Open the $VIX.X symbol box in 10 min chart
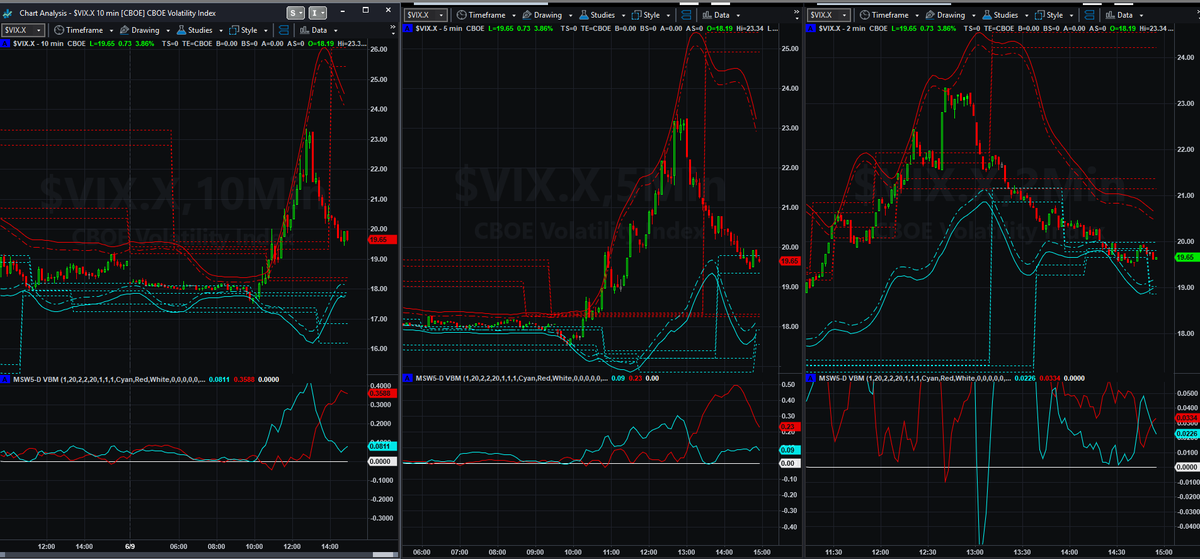Screen dimensions: 1200x559 click(23, 30)
